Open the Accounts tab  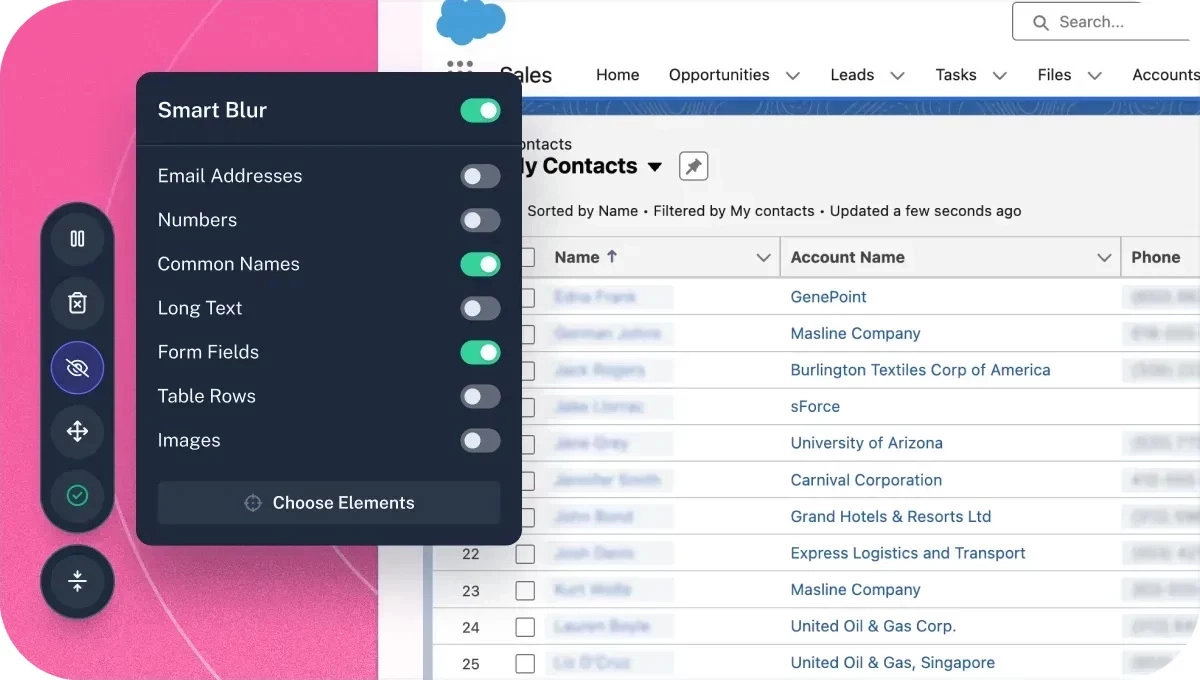coord(1166,75)
